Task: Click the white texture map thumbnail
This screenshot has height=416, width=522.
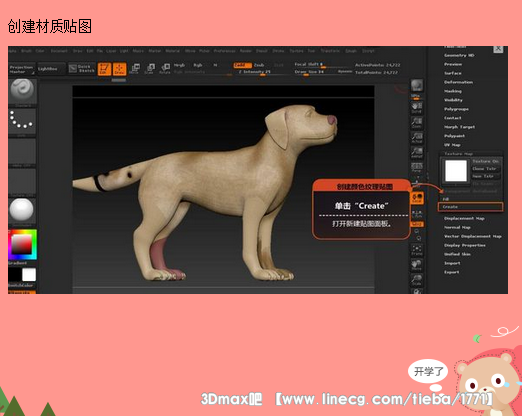Action: coord(456,171)
